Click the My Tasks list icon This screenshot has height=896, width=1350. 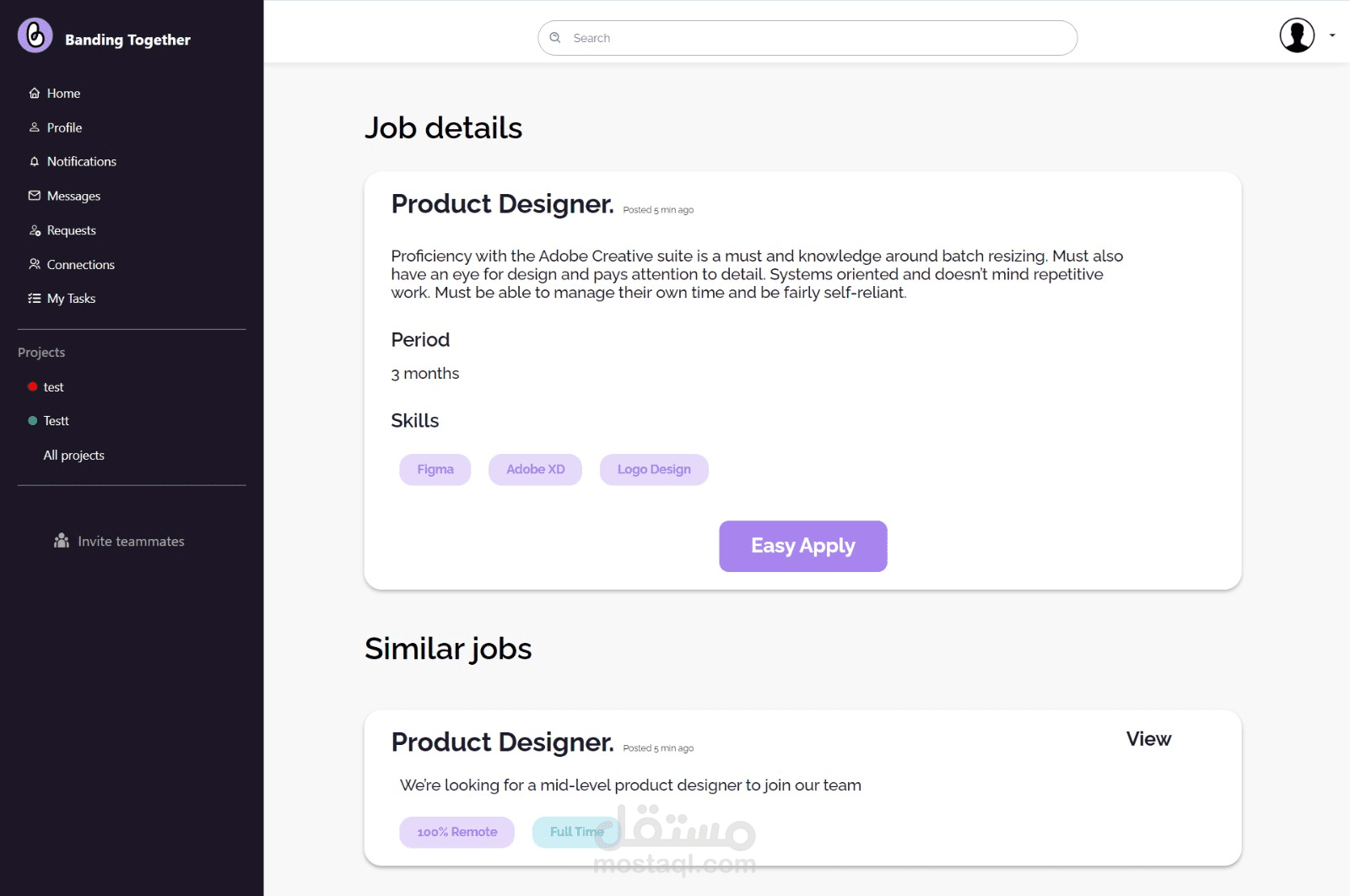pos(35,299)
